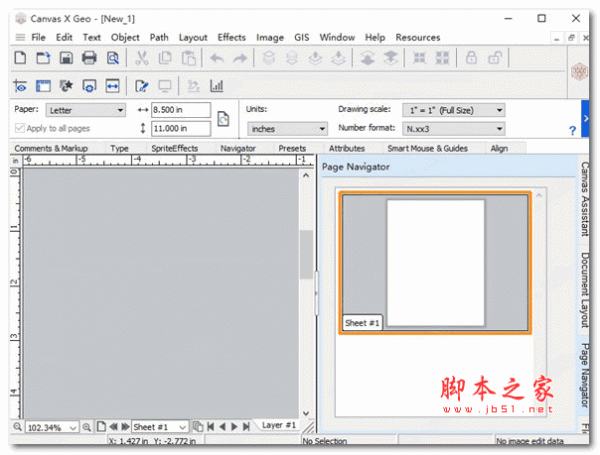Click the Print icon
This screenshot has height=455, width=600.
(x=89, y=58)
